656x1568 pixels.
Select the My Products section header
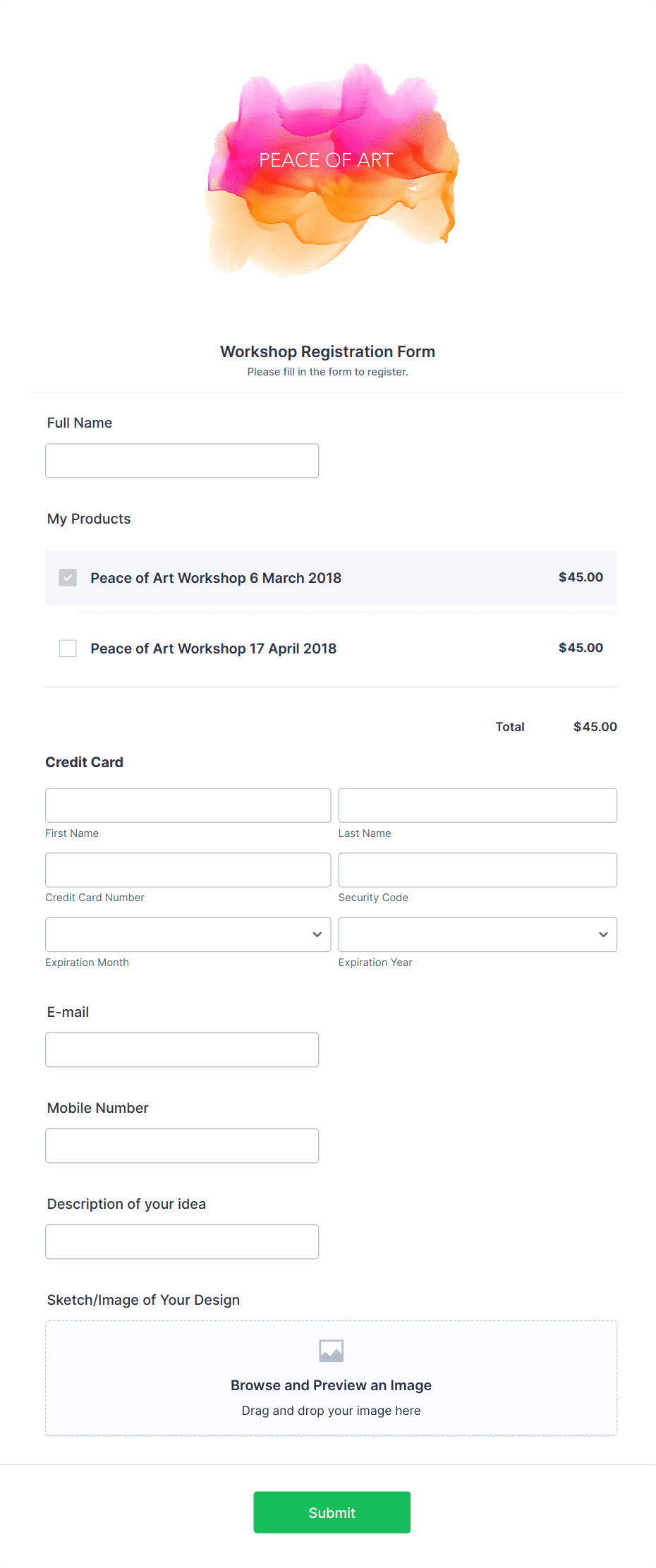click(x=88, y=518)
